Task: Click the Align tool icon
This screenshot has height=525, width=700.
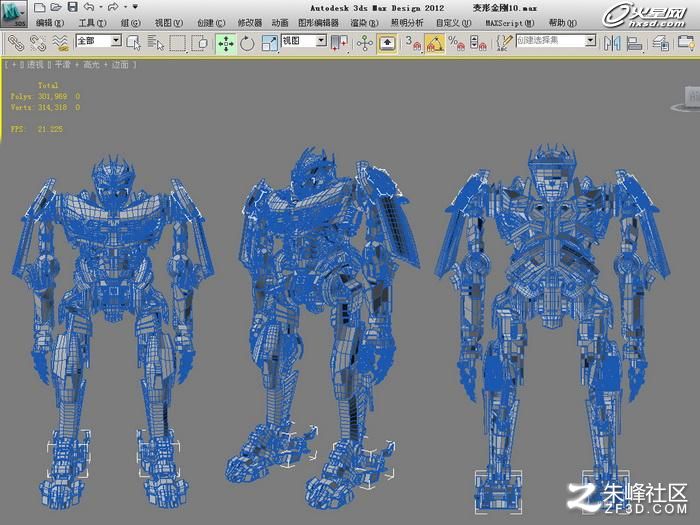Action: (634, 43)
